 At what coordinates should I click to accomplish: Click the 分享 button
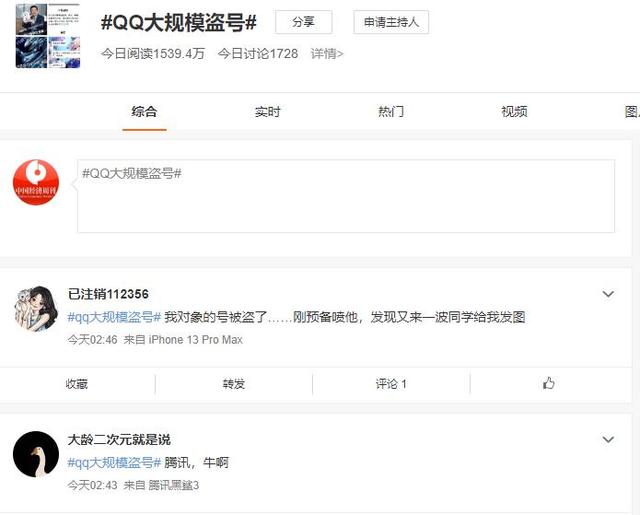point(303,22)
